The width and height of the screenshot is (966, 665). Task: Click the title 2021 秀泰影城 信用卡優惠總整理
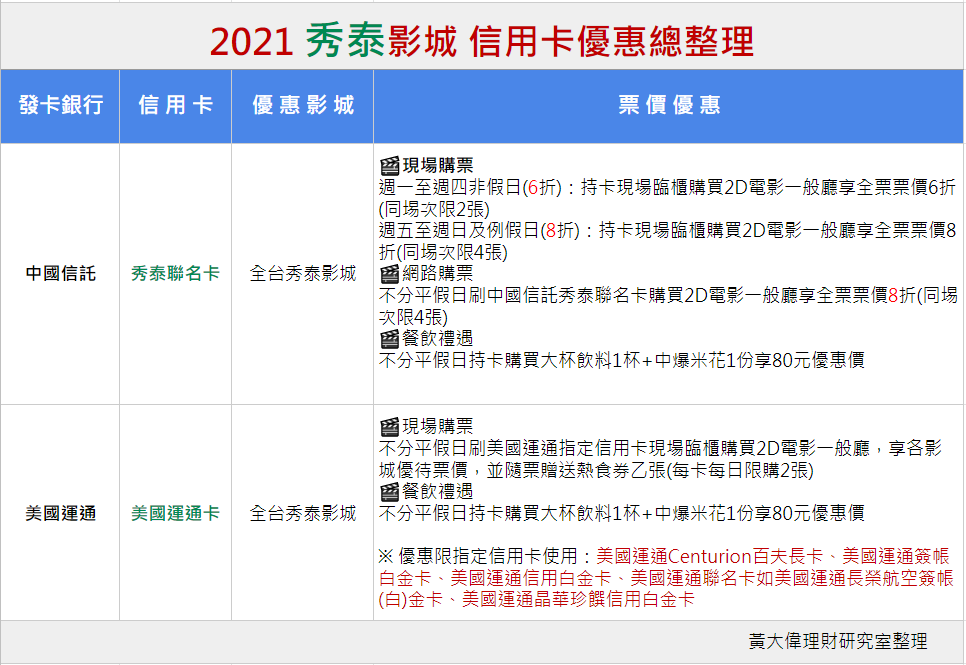tap(482, 41)
